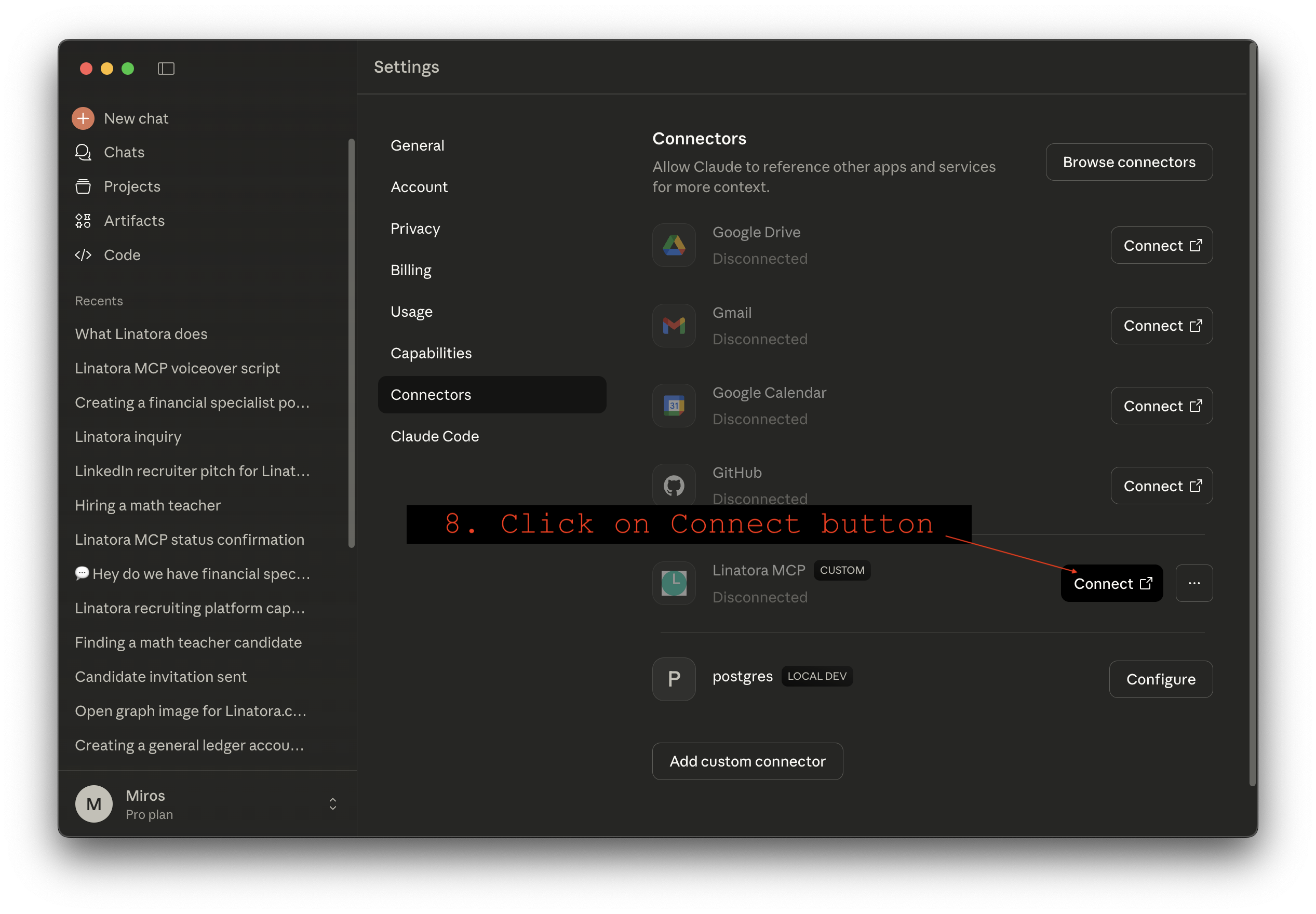Collapse the sidebar using the toggle icon
Viewport: 1316px width, 914px height.
pos(166,68)
